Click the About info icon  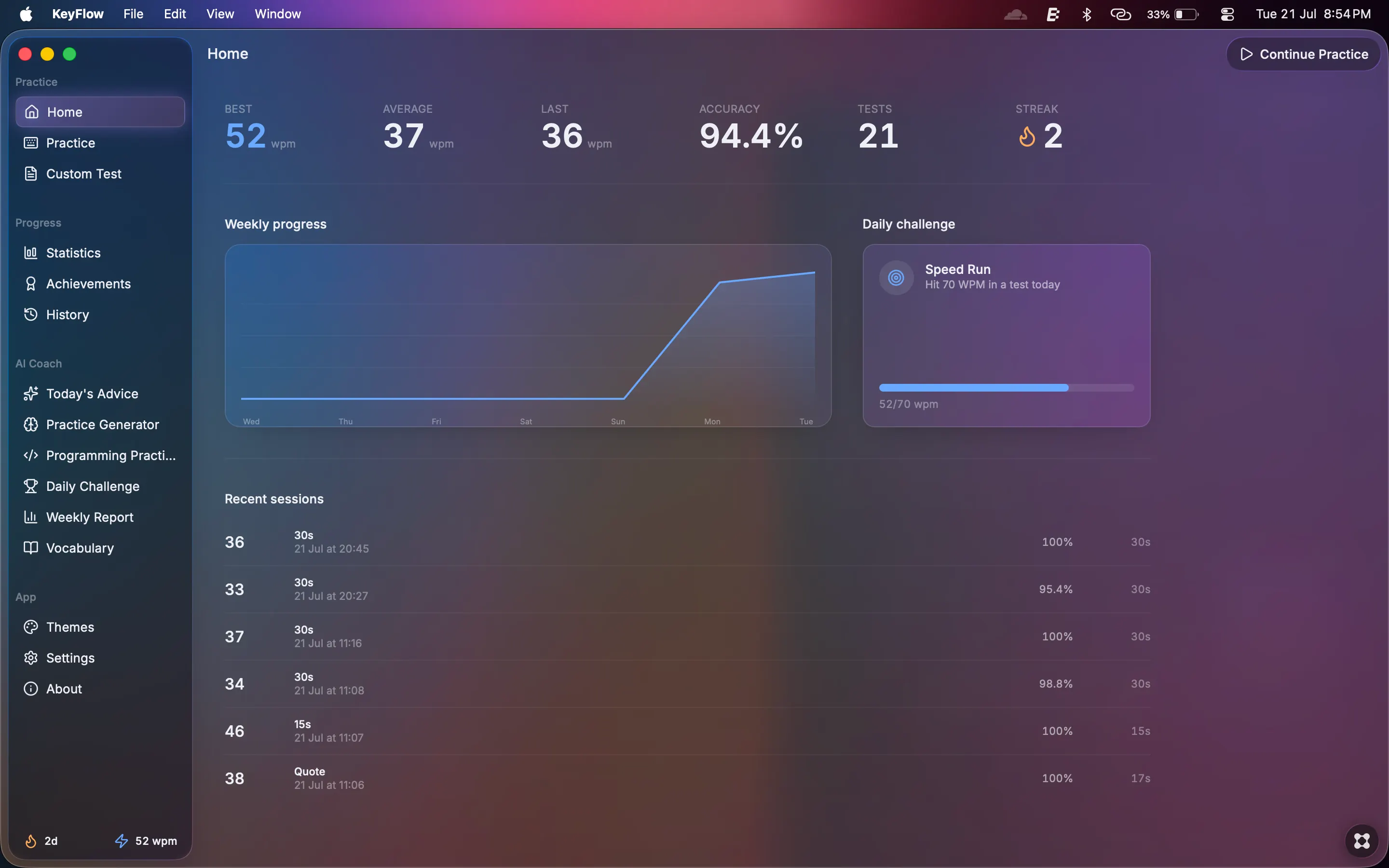[31, 689]
